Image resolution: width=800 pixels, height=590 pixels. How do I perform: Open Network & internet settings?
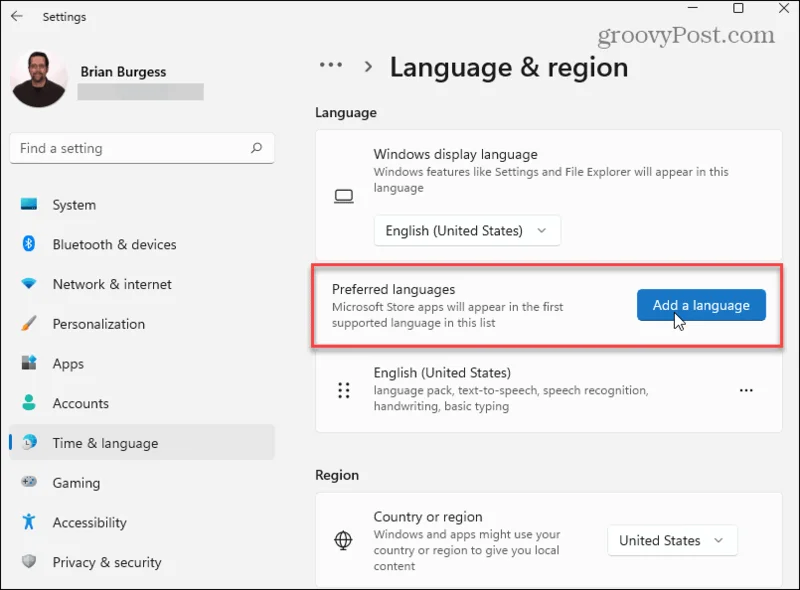pos(141,284)
